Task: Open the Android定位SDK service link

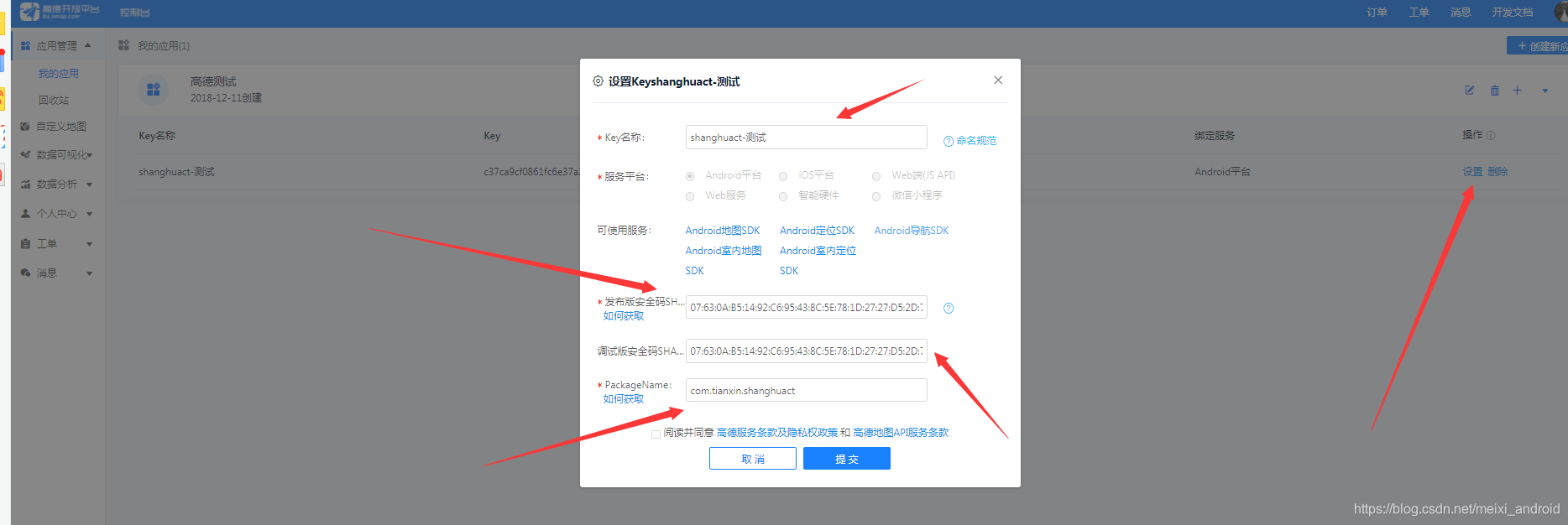Action: pos(817,231)
